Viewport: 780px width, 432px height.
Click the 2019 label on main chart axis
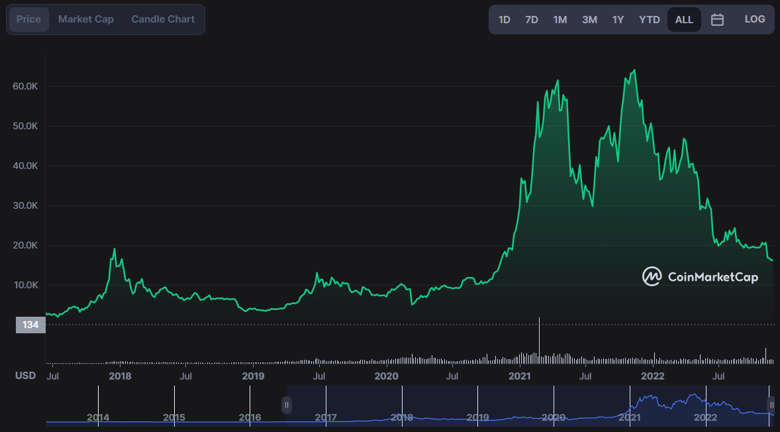253,376
